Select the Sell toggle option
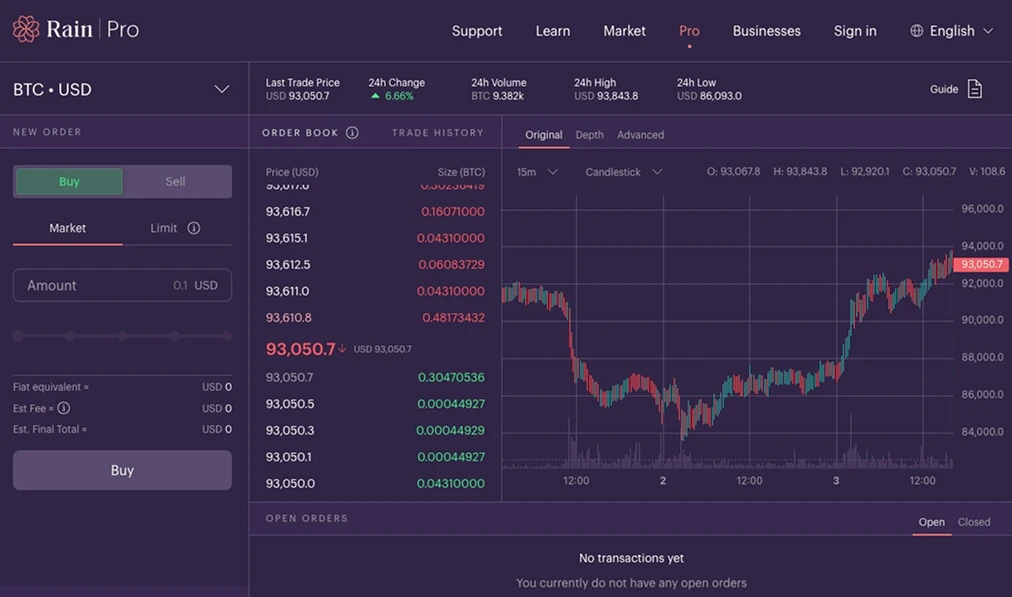This screenshot has width=1012, height=597. click(x=176, y=181)
